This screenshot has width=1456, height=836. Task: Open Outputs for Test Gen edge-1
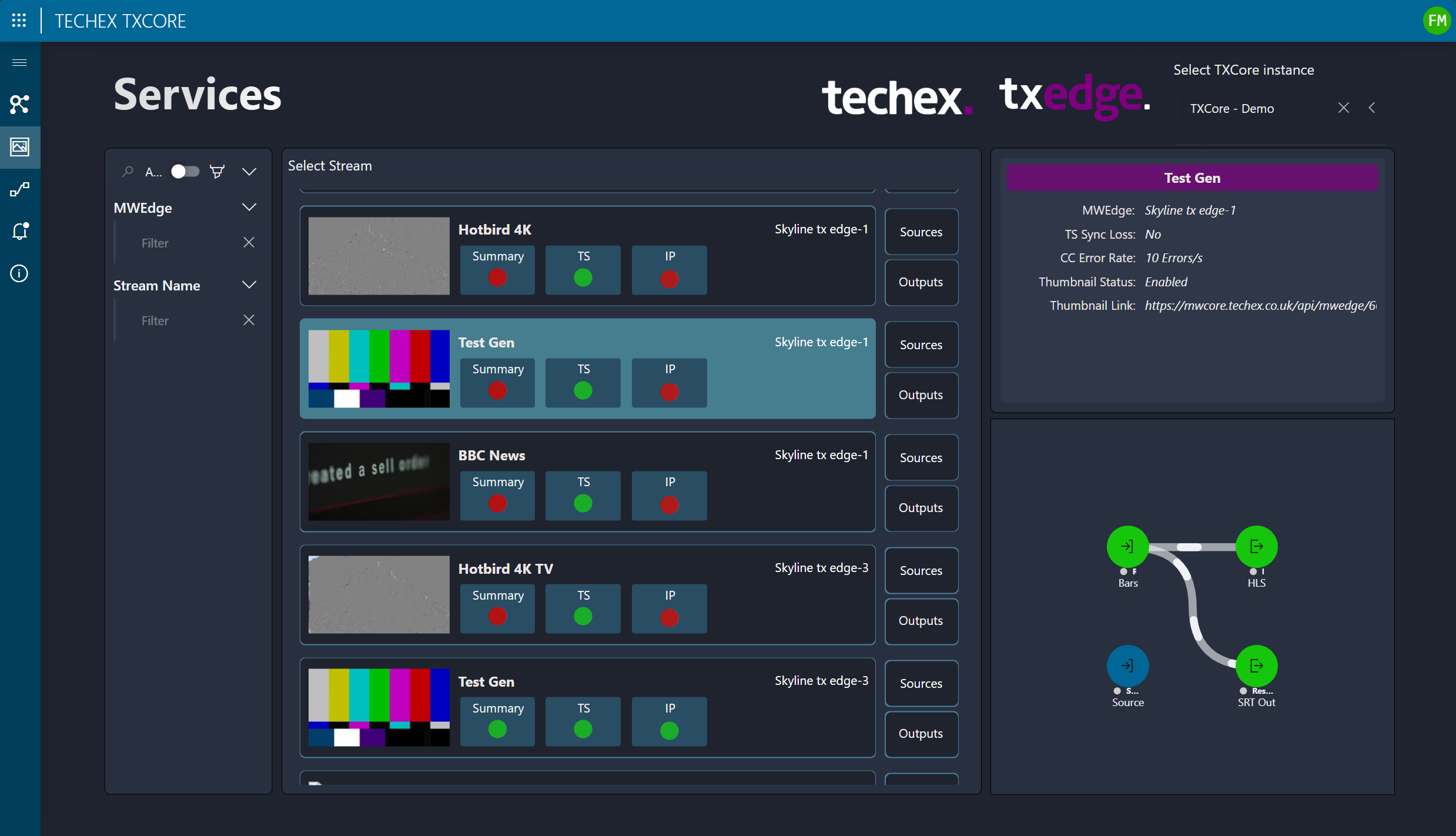(x=921, y=395)
